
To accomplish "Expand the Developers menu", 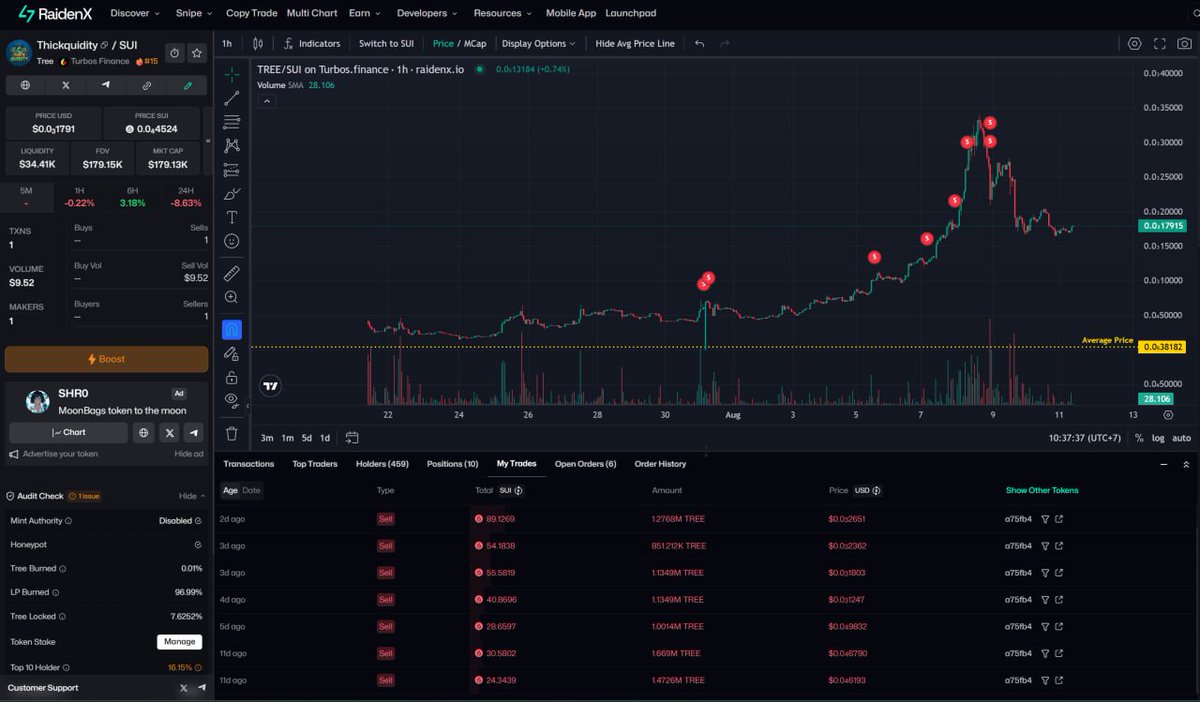I will pyautogui.click(x=427, y=13).
